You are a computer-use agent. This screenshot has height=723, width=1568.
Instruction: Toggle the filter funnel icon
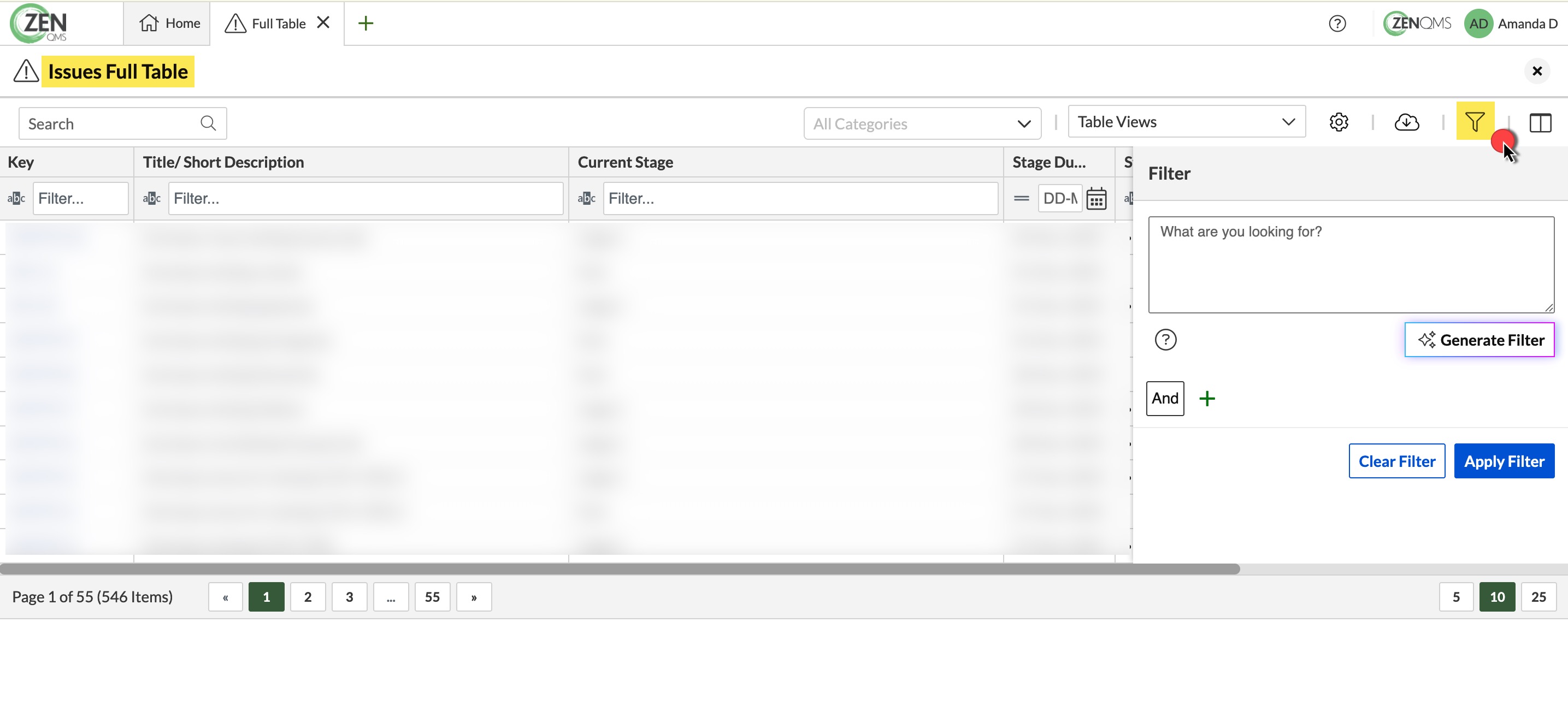[x=1474, y=121]
